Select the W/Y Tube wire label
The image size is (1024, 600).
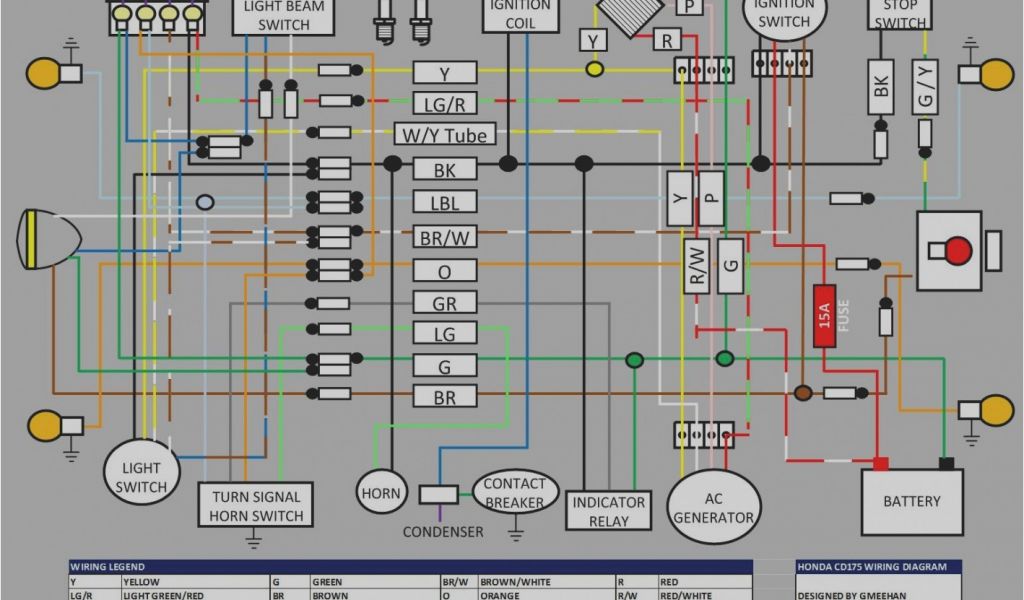point(445,135)
